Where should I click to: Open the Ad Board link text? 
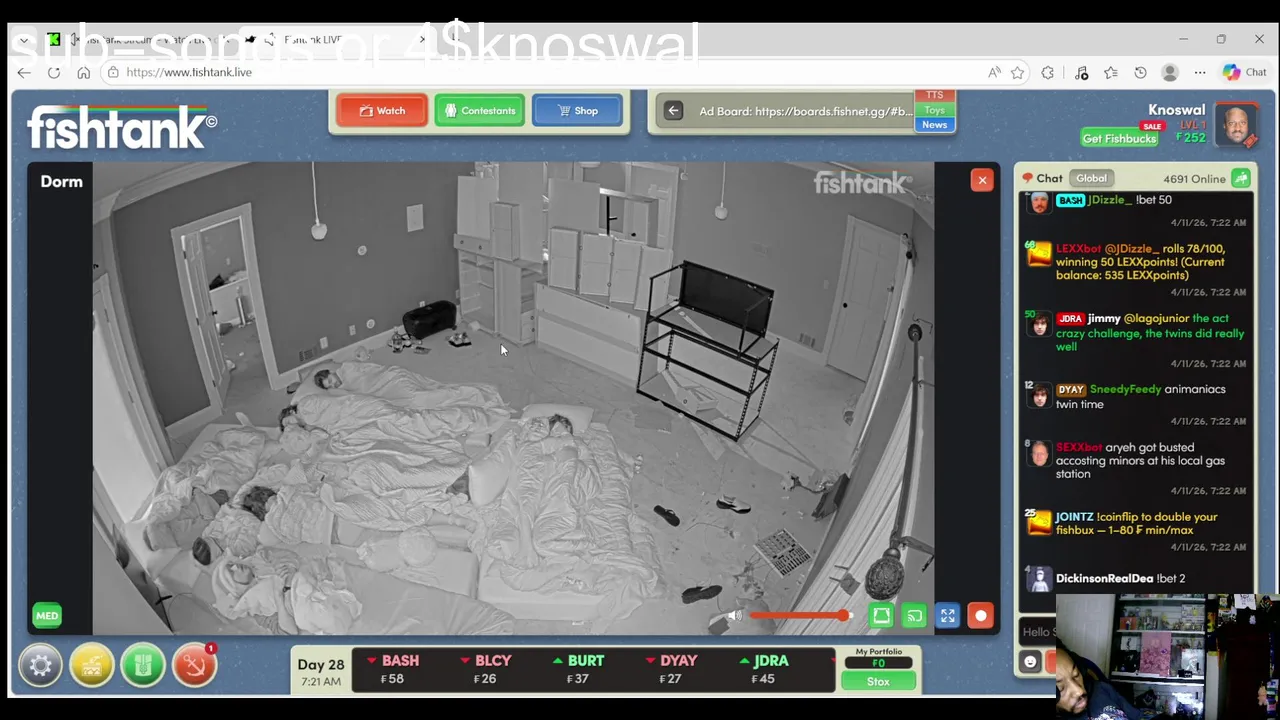pyautogui.click(x=805, y=111)
